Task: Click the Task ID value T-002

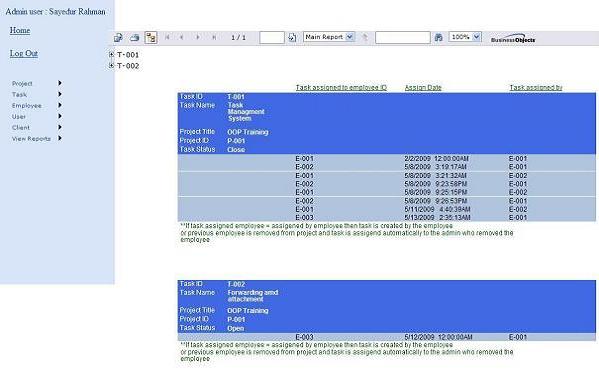Action: 236,284
